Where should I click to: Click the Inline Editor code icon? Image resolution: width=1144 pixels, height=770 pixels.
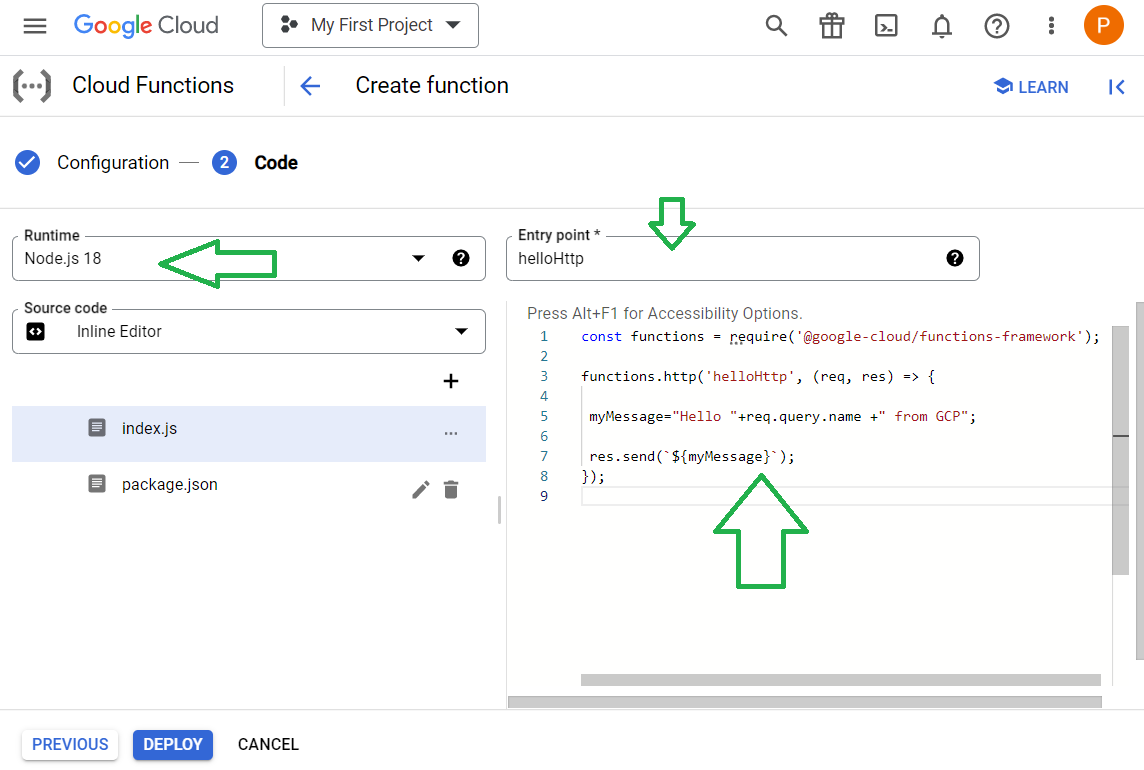point(36,331)
